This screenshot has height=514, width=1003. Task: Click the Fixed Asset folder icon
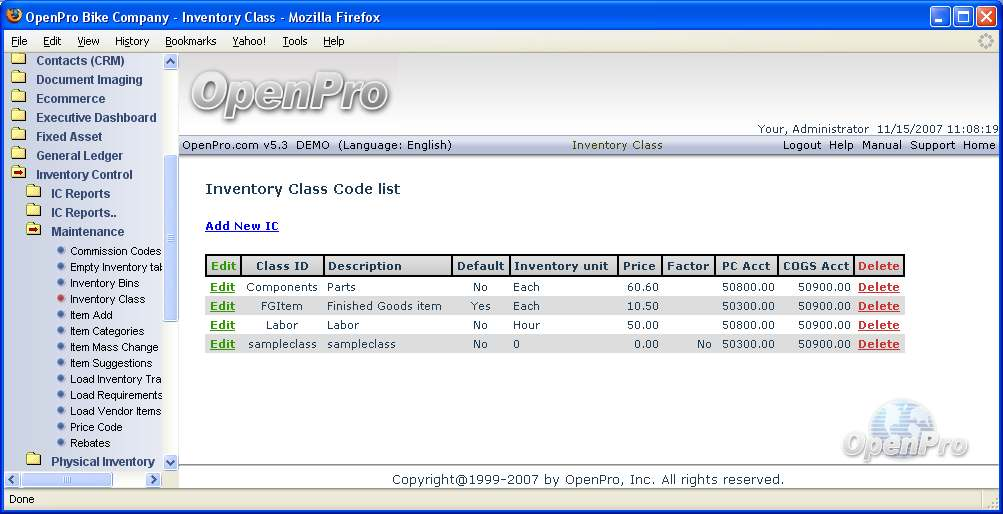pos(18,136)
